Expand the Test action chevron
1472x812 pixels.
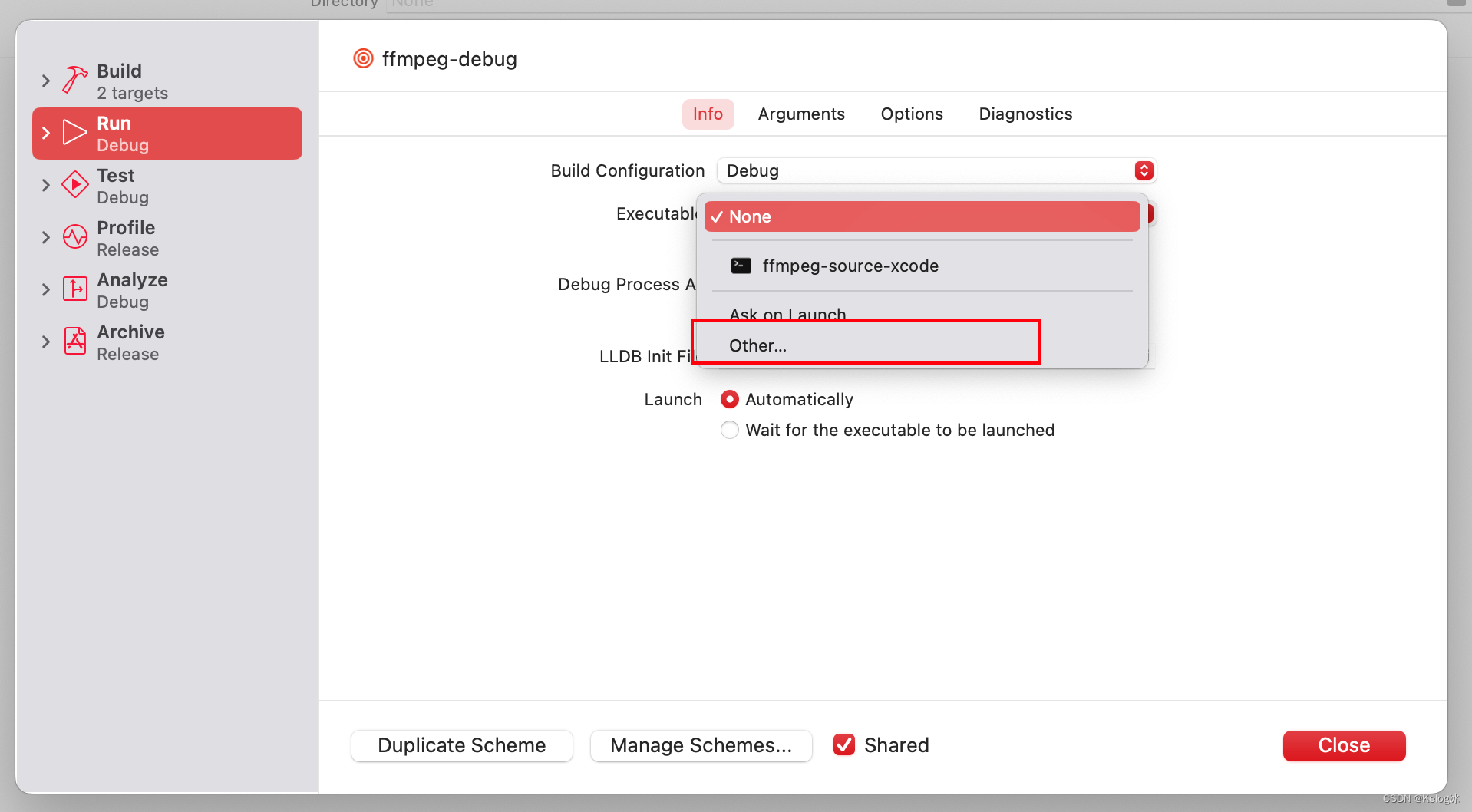45,185
